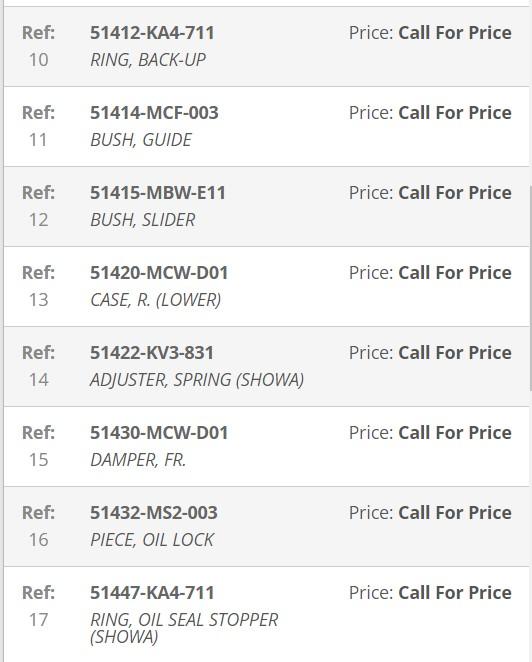
Task: Select the BUSH, SLIDER description
Action: coord(143,220)
